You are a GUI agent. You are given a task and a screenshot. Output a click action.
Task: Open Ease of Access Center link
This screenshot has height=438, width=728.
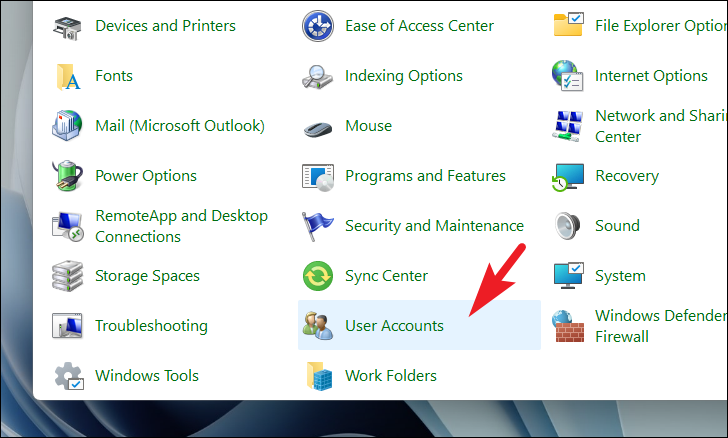419,26
